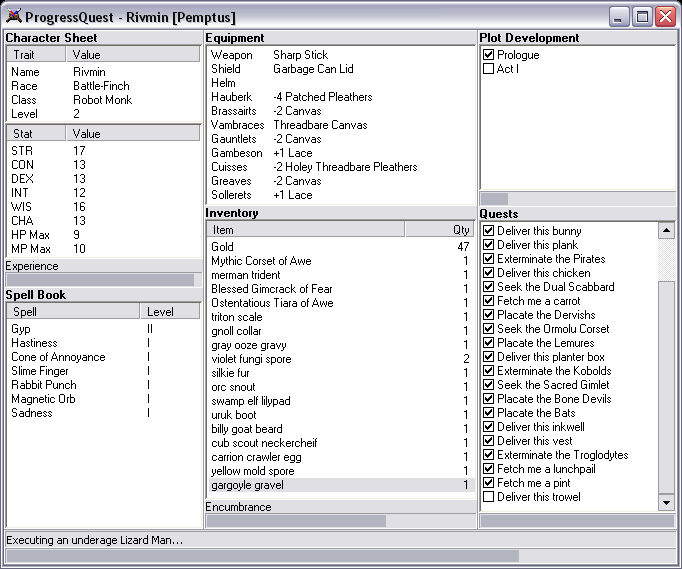Viewport: 682px width, 569px height.
Task: Select the gargoyle gravel row
Action: [340, 485]
